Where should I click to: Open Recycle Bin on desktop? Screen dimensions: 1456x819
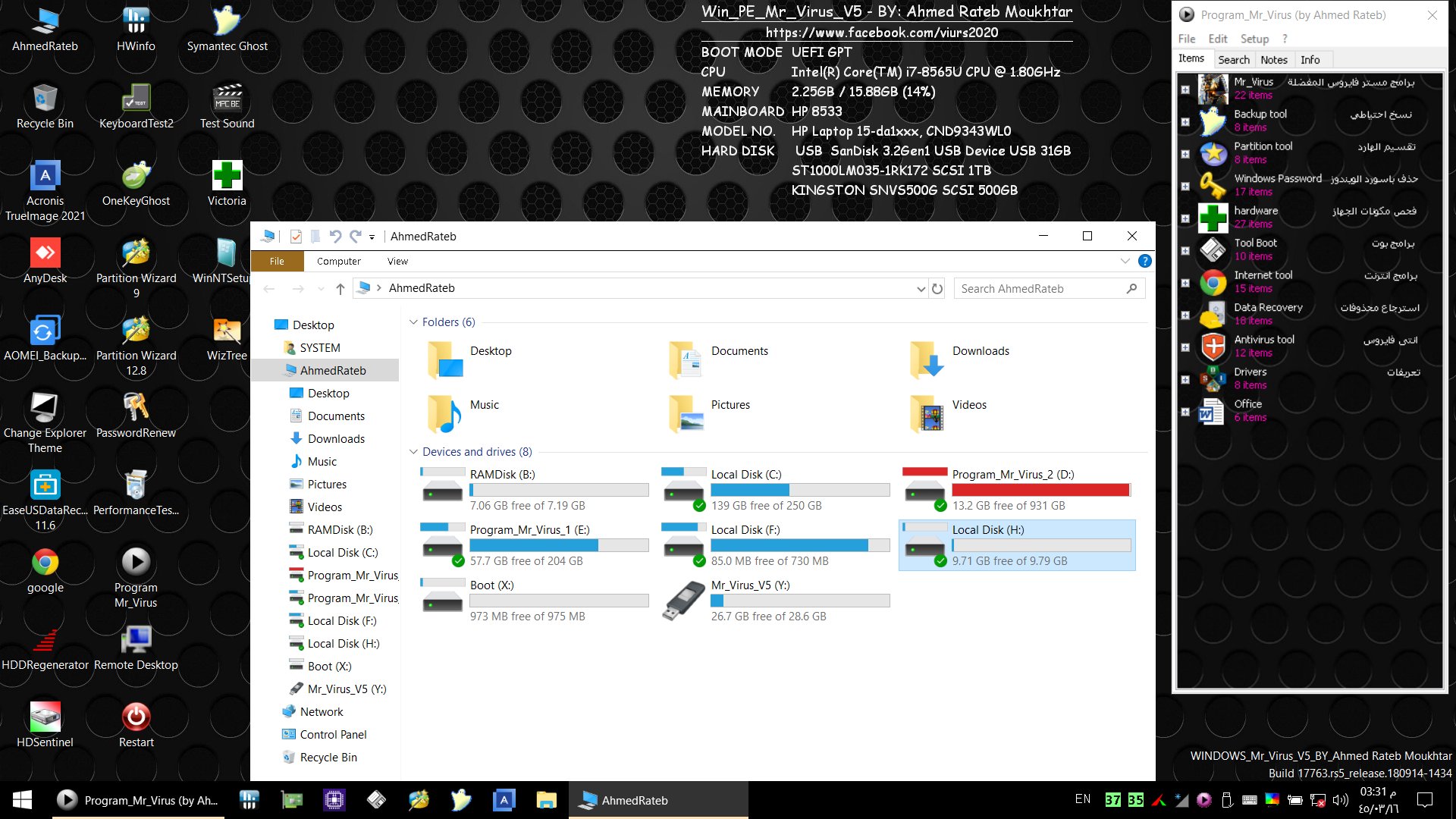(45, 107)
